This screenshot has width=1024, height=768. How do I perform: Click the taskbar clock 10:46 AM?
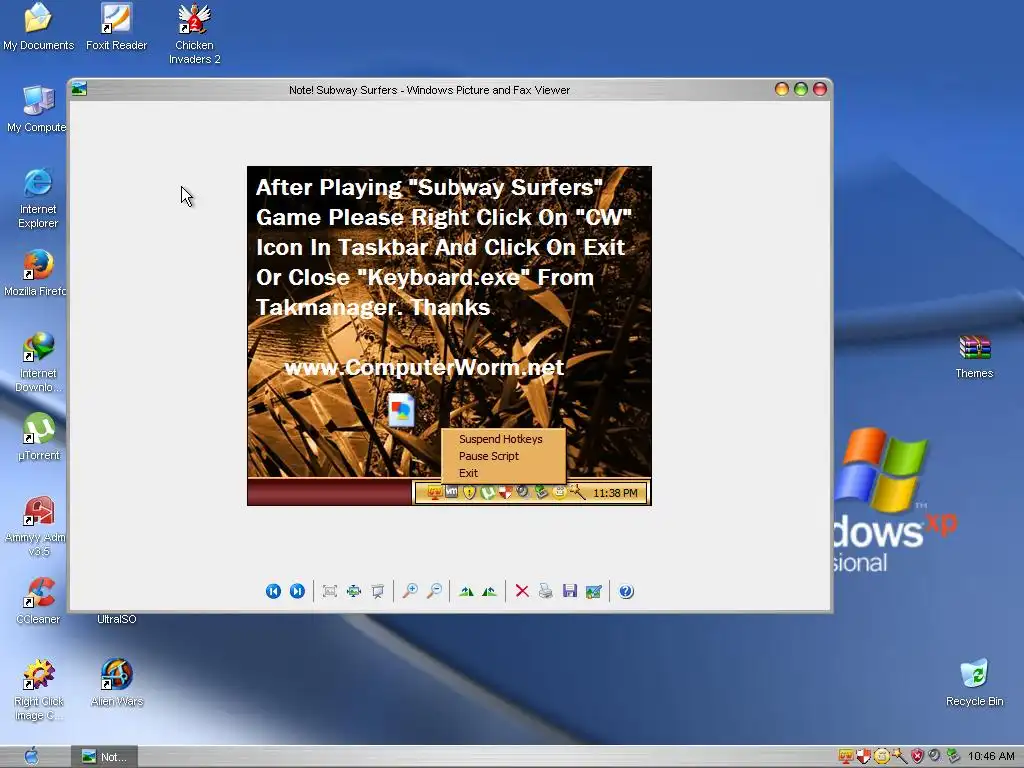[991, 756]
